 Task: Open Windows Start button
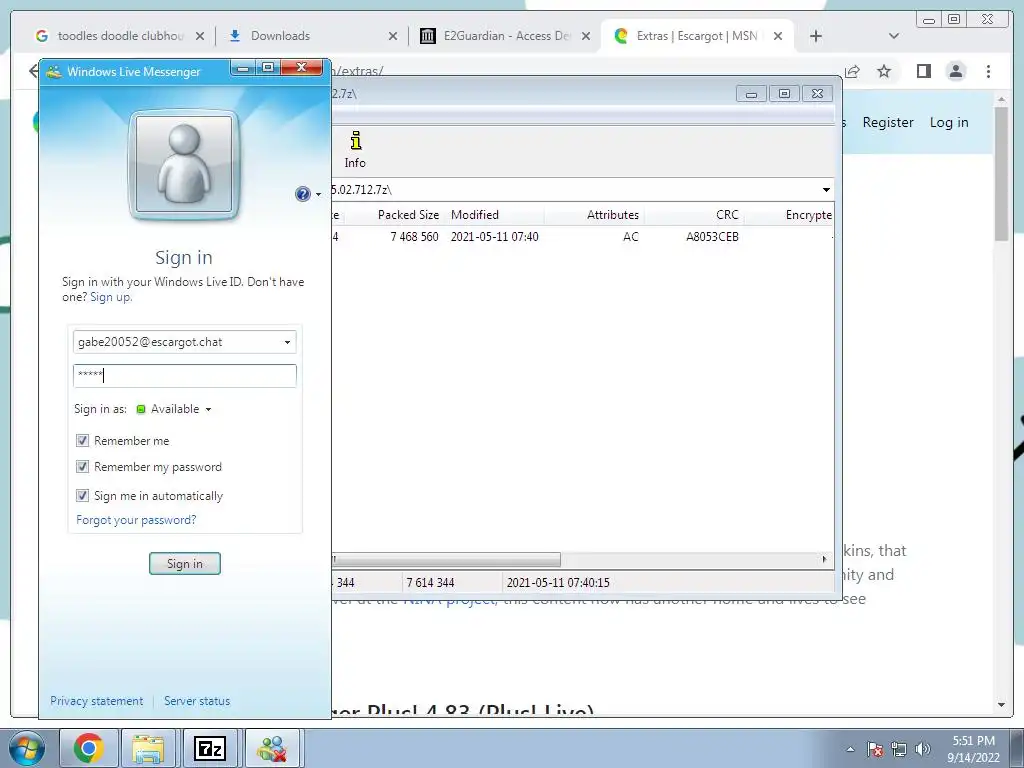coord(26,748)
